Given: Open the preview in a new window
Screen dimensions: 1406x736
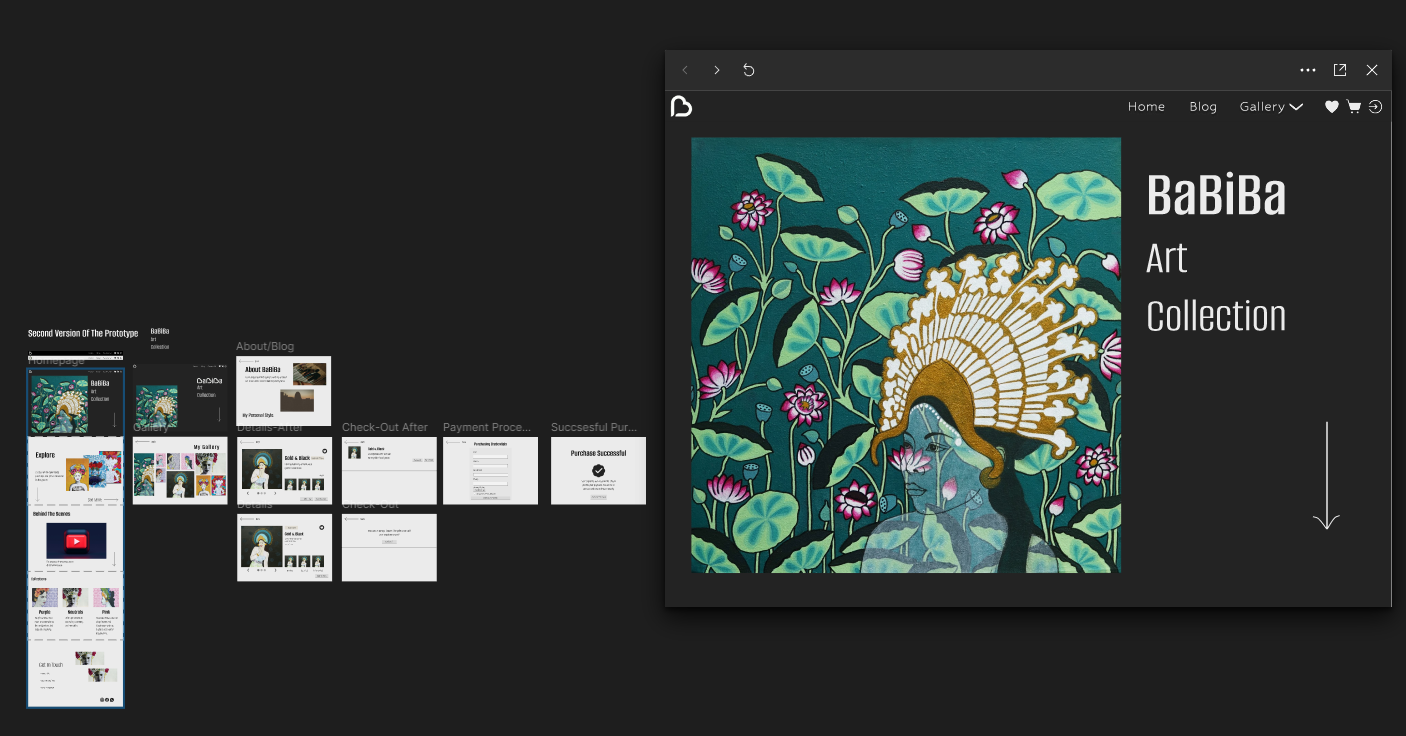Looking at the screenshot, I should pos(1340,70).
